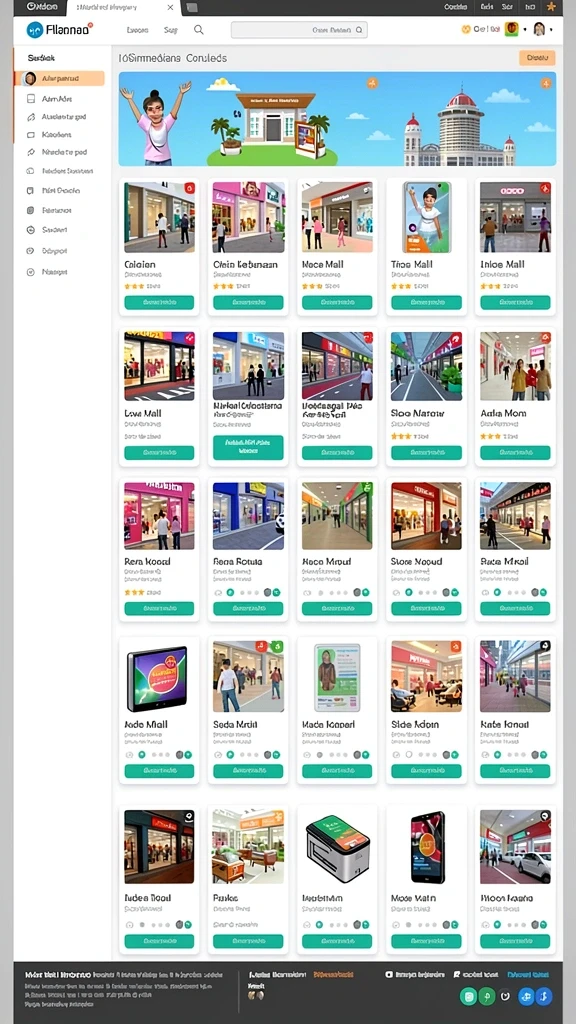Click the Flannao logo icon
Screen dimensions: 576x1024
click(35, 29)
